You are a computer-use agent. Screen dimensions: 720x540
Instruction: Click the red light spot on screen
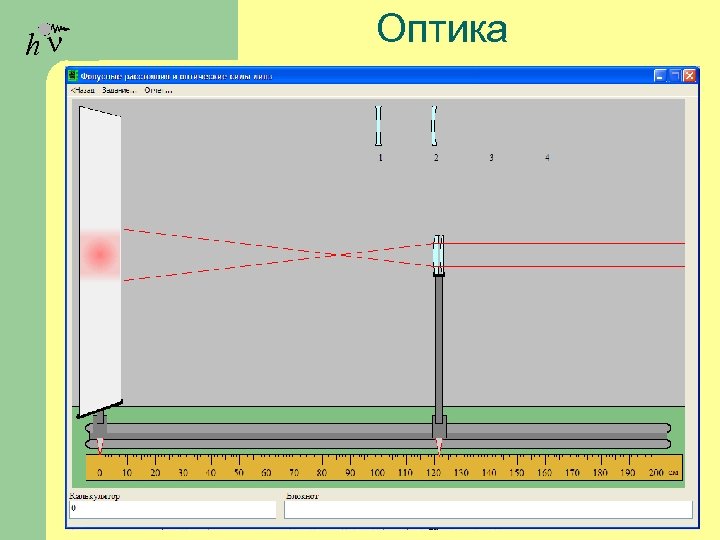[100, 254]
